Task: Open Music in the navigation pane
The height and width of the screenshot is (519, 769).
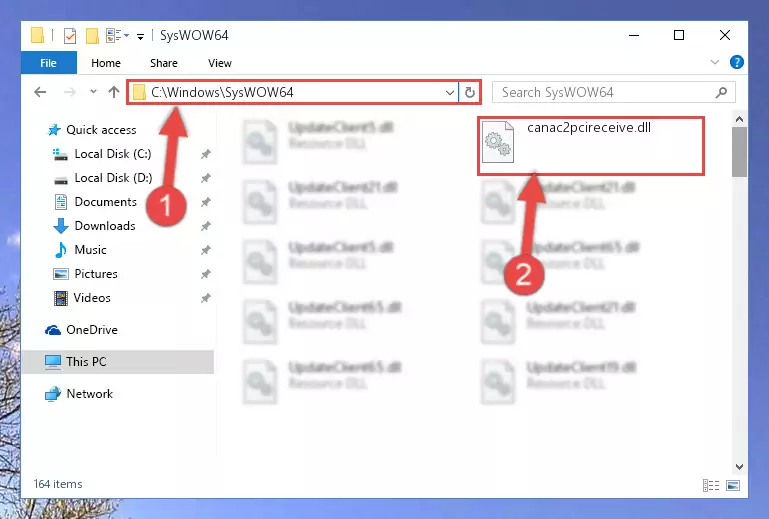Action: (80, 250)
